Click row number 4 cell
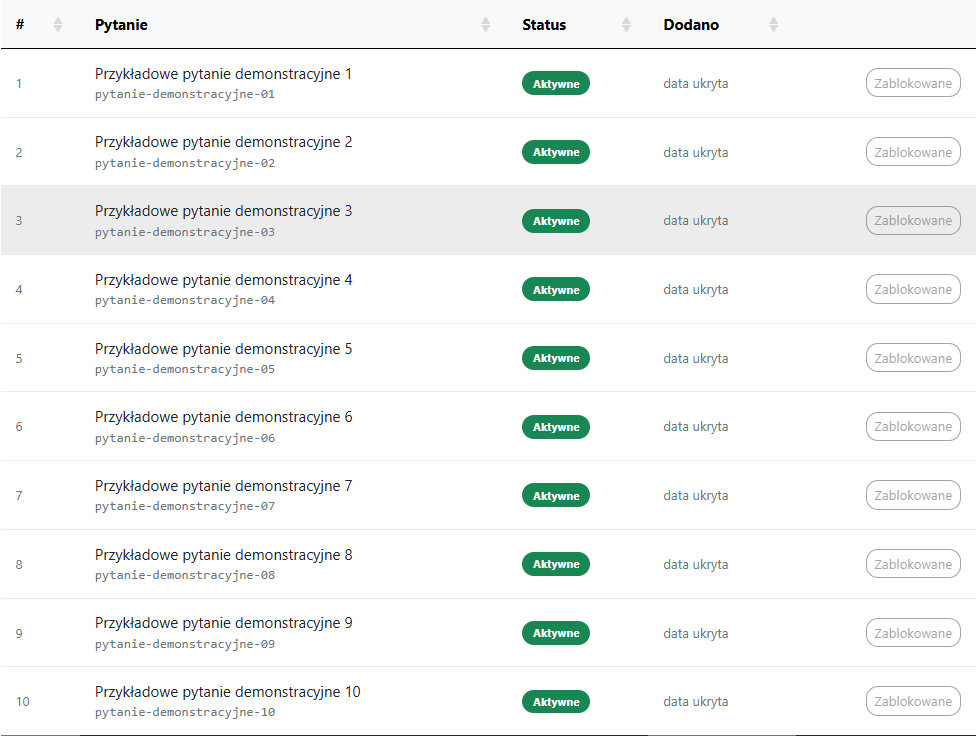 coord(19,290)
